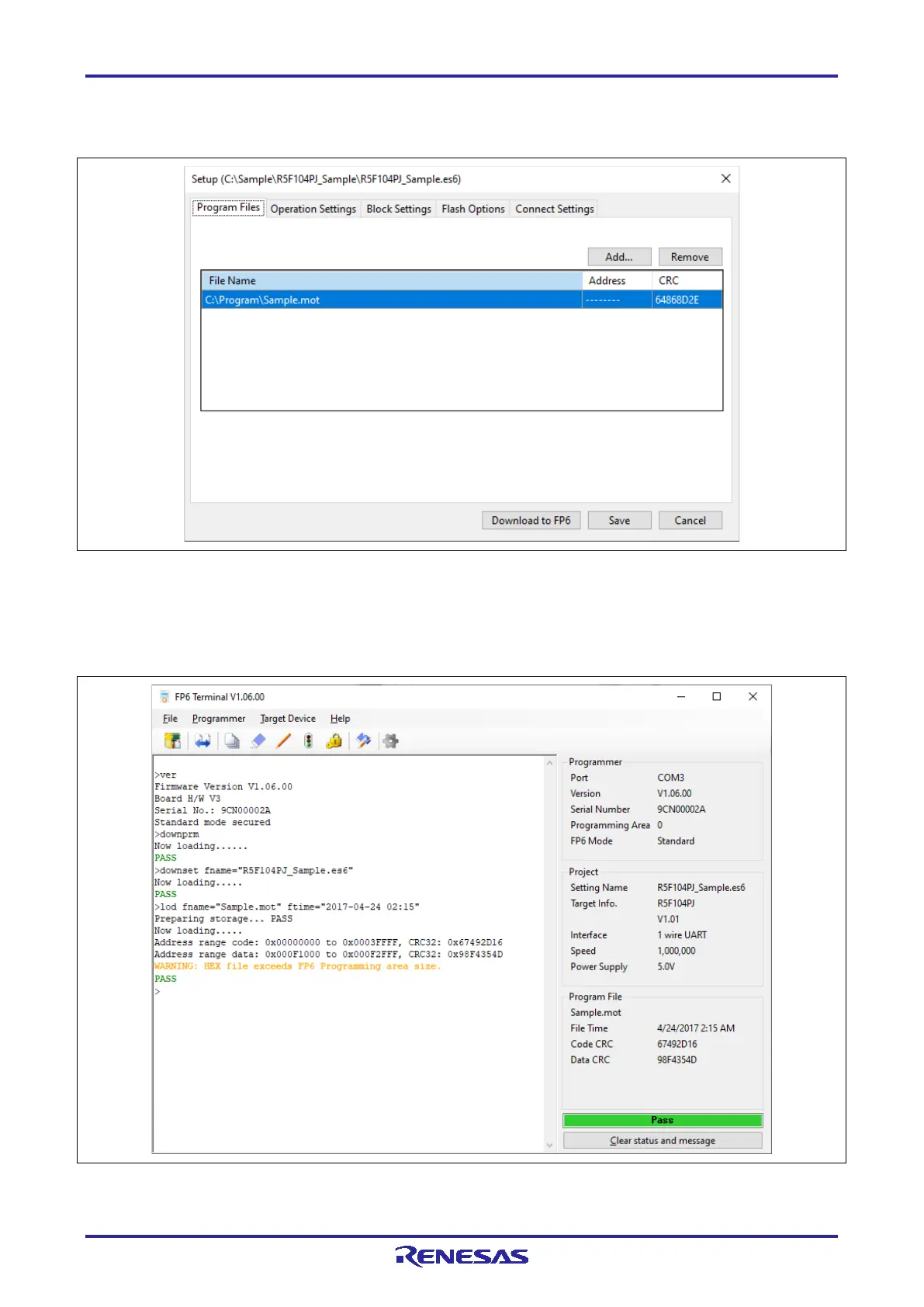
Task: Open the Help menu
Action: pos(340,719)
